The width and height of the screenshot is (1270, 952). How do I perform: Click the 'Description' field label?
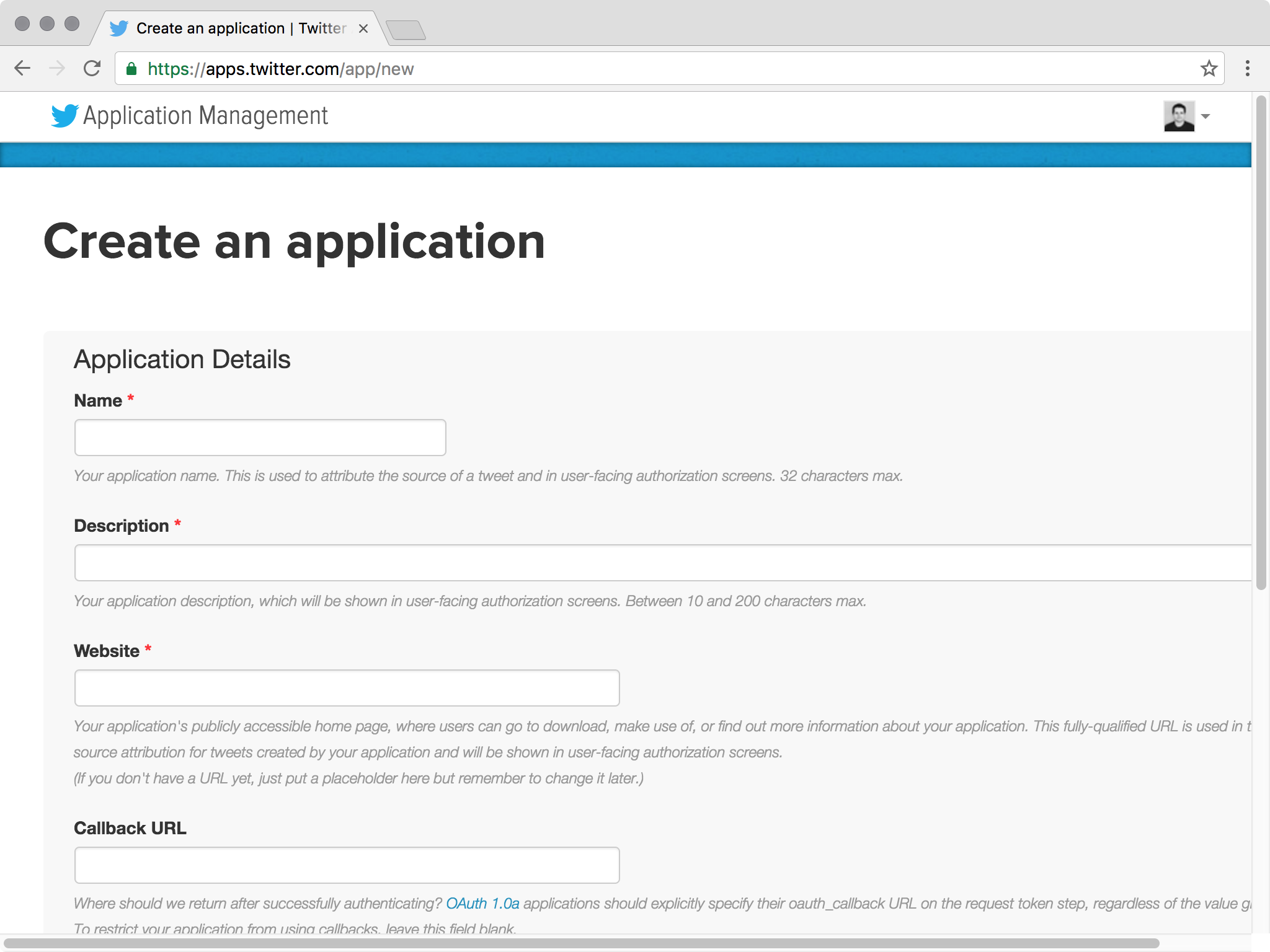click(122, 526)
